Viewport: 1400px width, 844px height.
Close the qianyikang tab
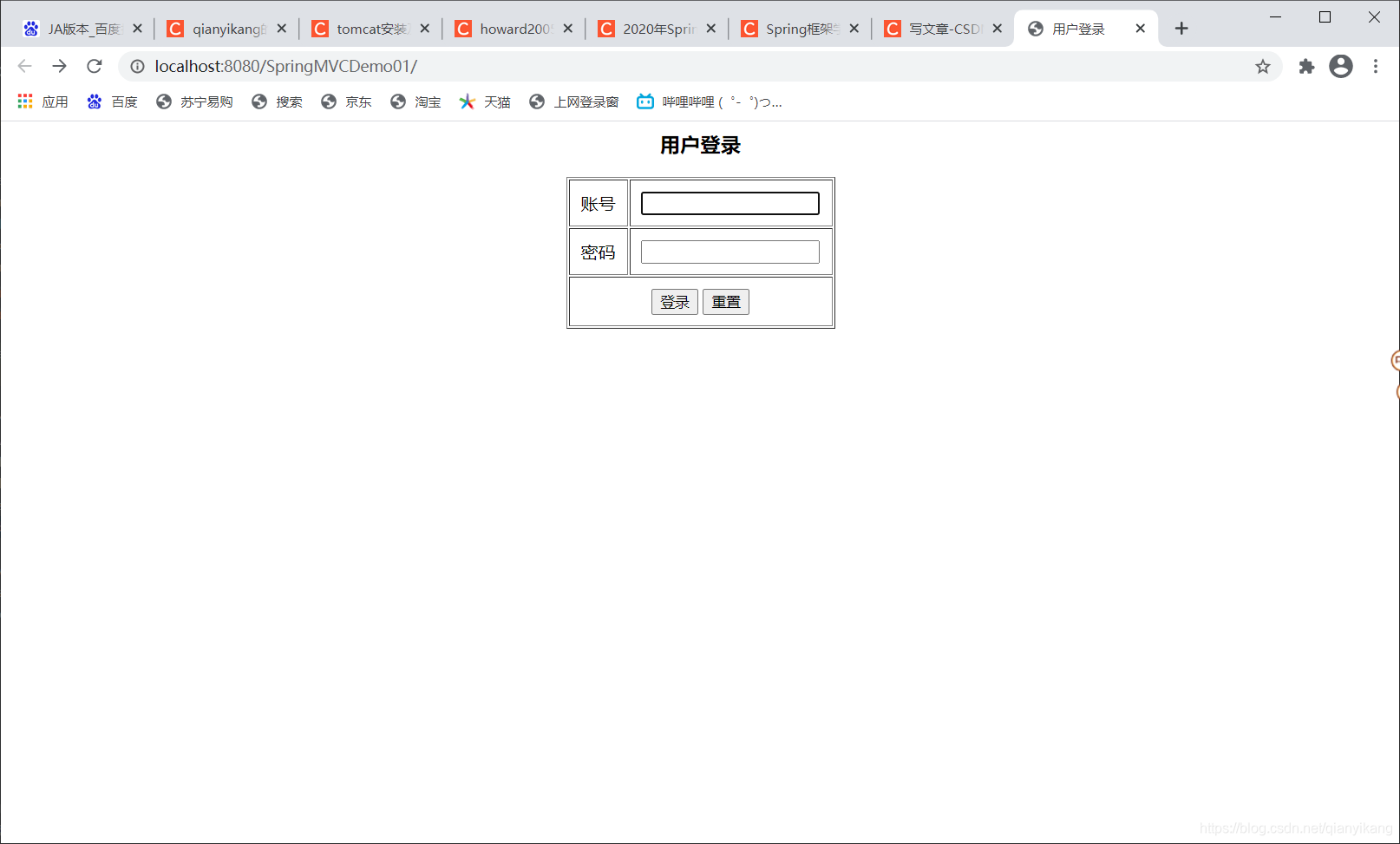coord(281,29)
